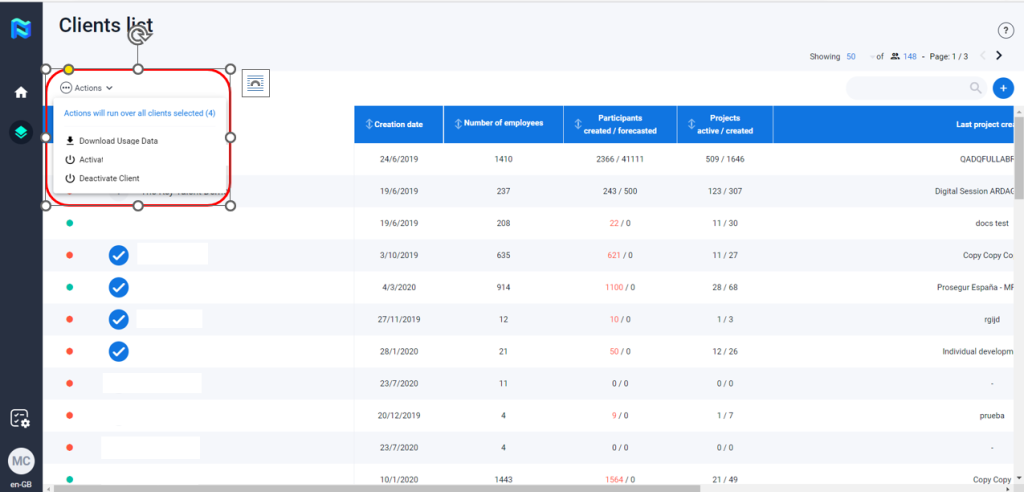The height and width of the screenshot is (492, 1024).
Task: Uncheck the client row dated 3/10/2019
Action: click(118, 255)
